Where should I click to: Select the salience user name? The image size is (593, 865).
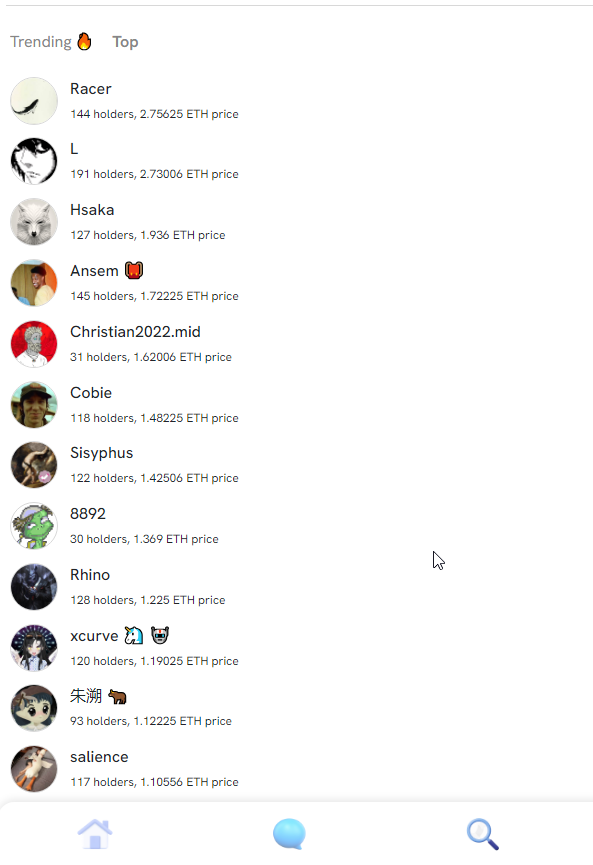(99, 757)
